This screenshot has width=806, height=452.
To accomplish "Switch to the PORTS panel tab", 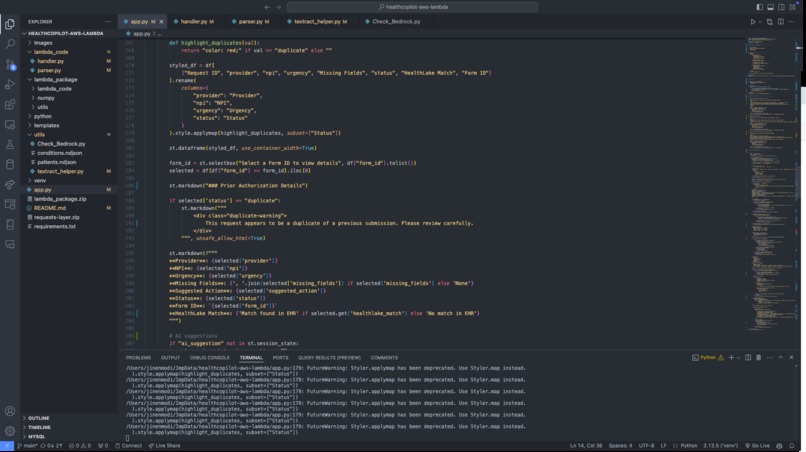I will pos(280,357).
